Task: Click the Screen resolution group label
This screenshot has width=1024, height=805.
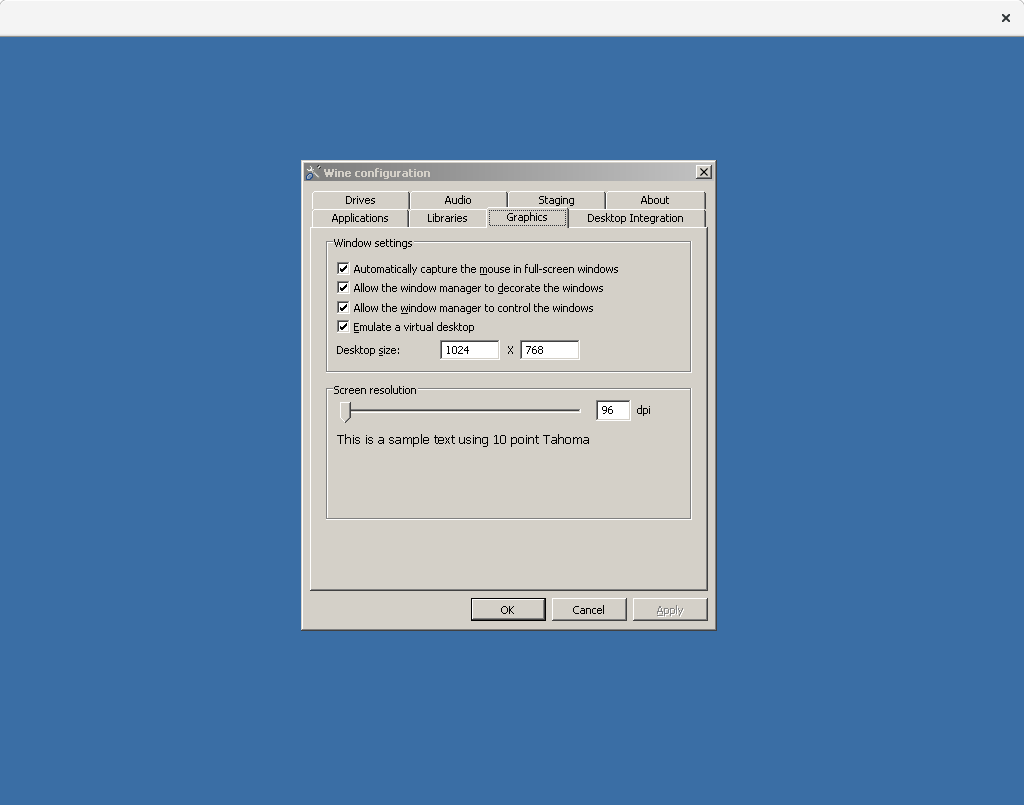Action: click(375, 390)
